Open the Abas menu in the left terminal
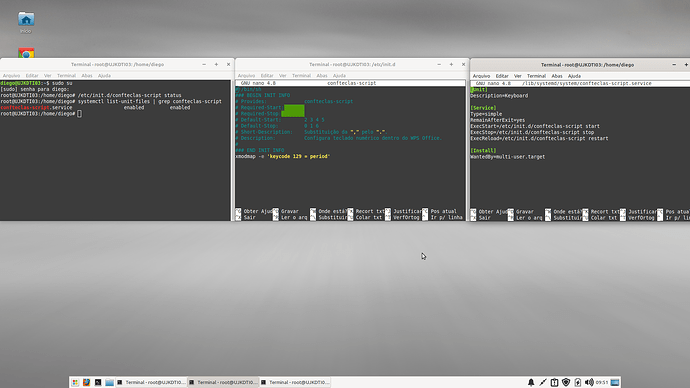The image size is (690, 388). [87, 76]
